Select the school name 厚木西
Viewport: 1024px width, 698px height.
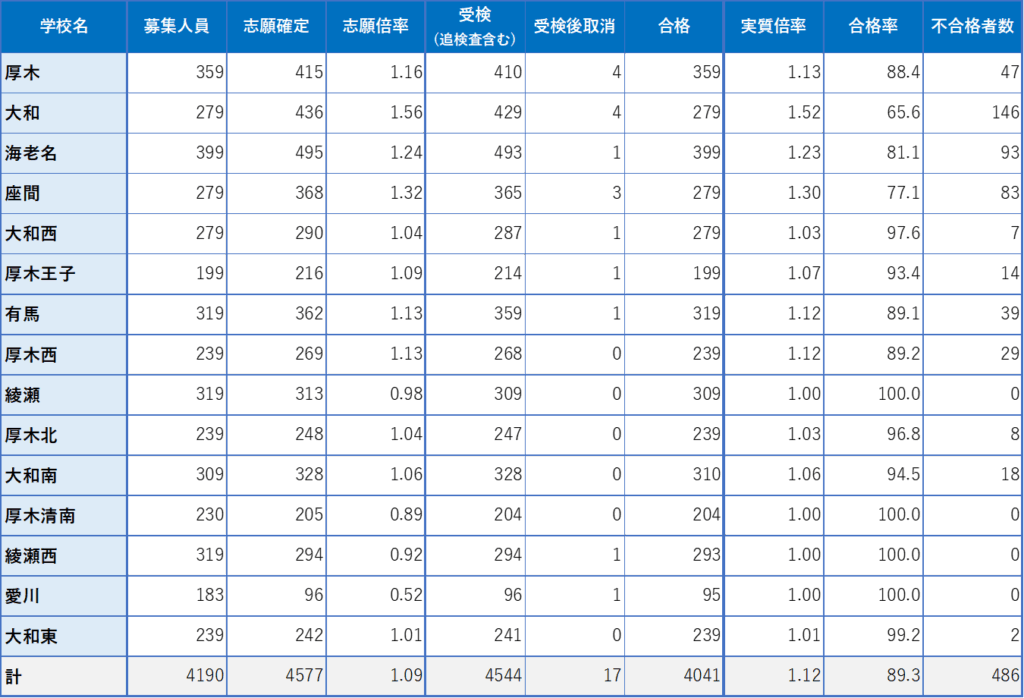click(x=31, y=355)
